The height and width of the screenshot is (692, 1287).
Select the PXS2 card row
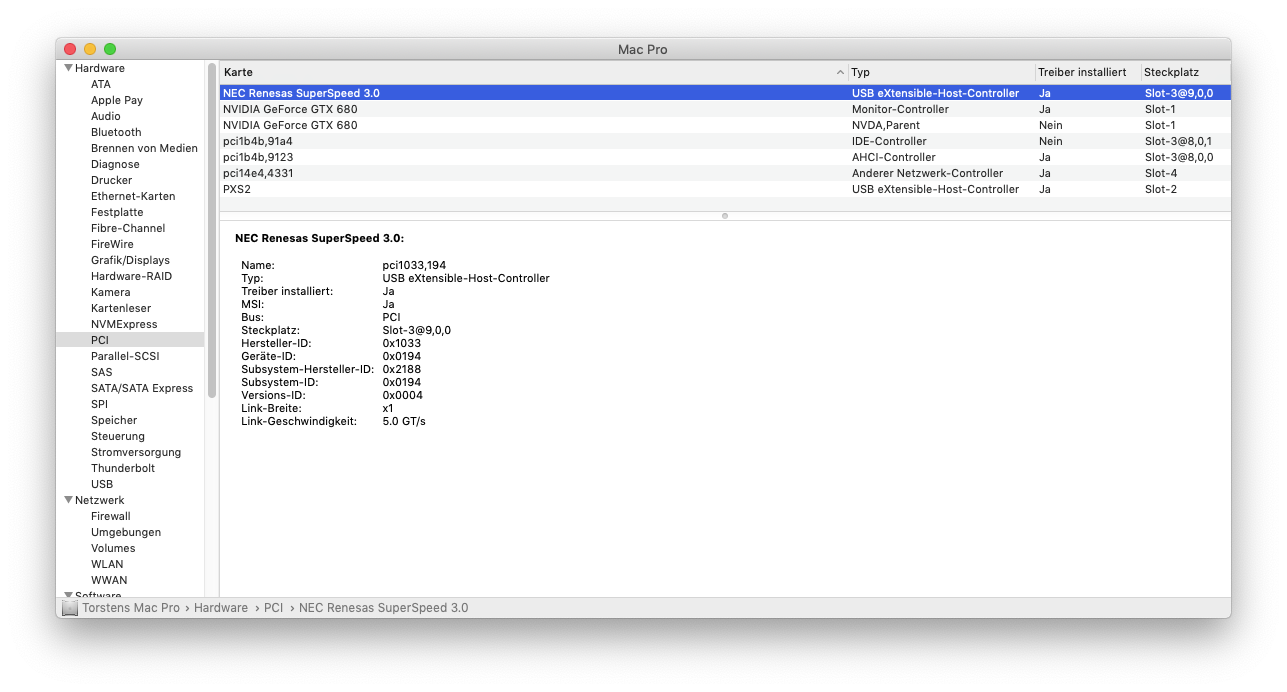click(x=725, y=189)
